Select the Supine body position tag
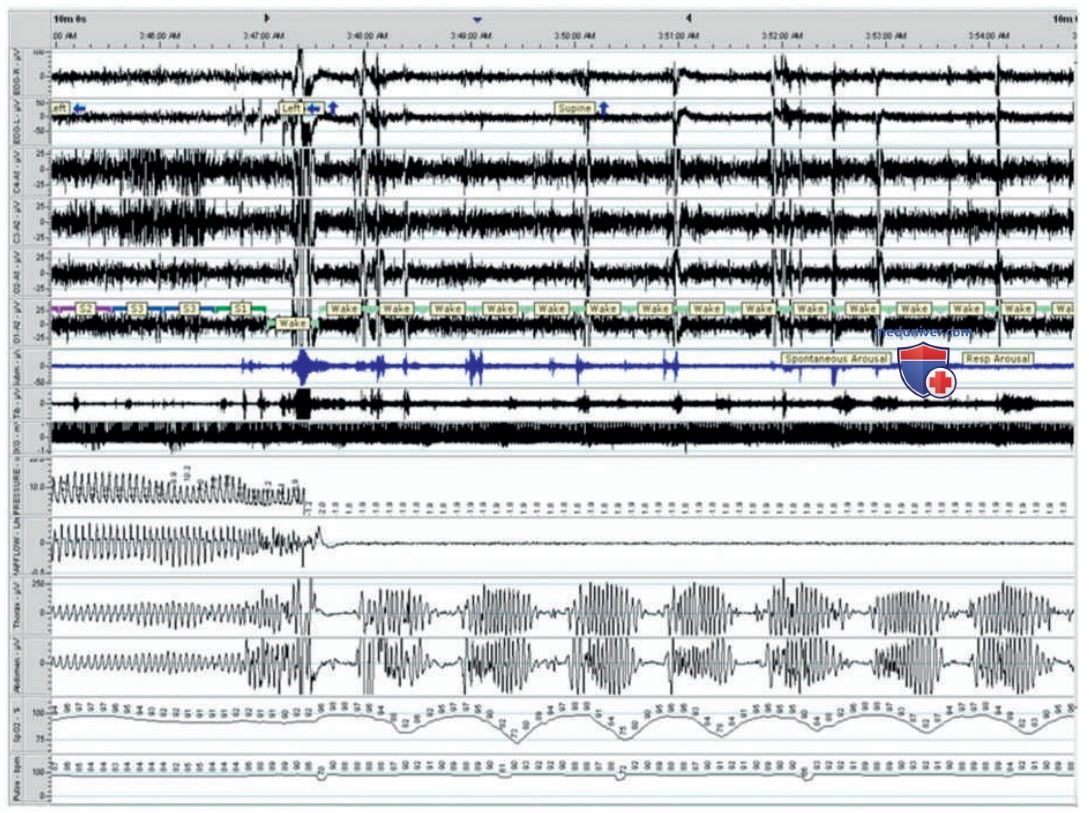This screenshot has height=813, width=1089. (x=574, y=108)
